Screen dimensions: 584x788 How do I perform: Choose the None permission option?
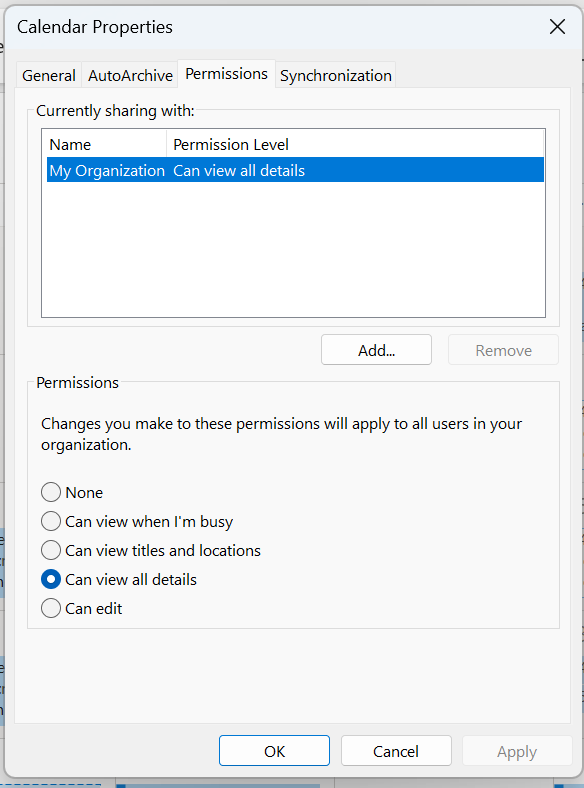(72, 492)
